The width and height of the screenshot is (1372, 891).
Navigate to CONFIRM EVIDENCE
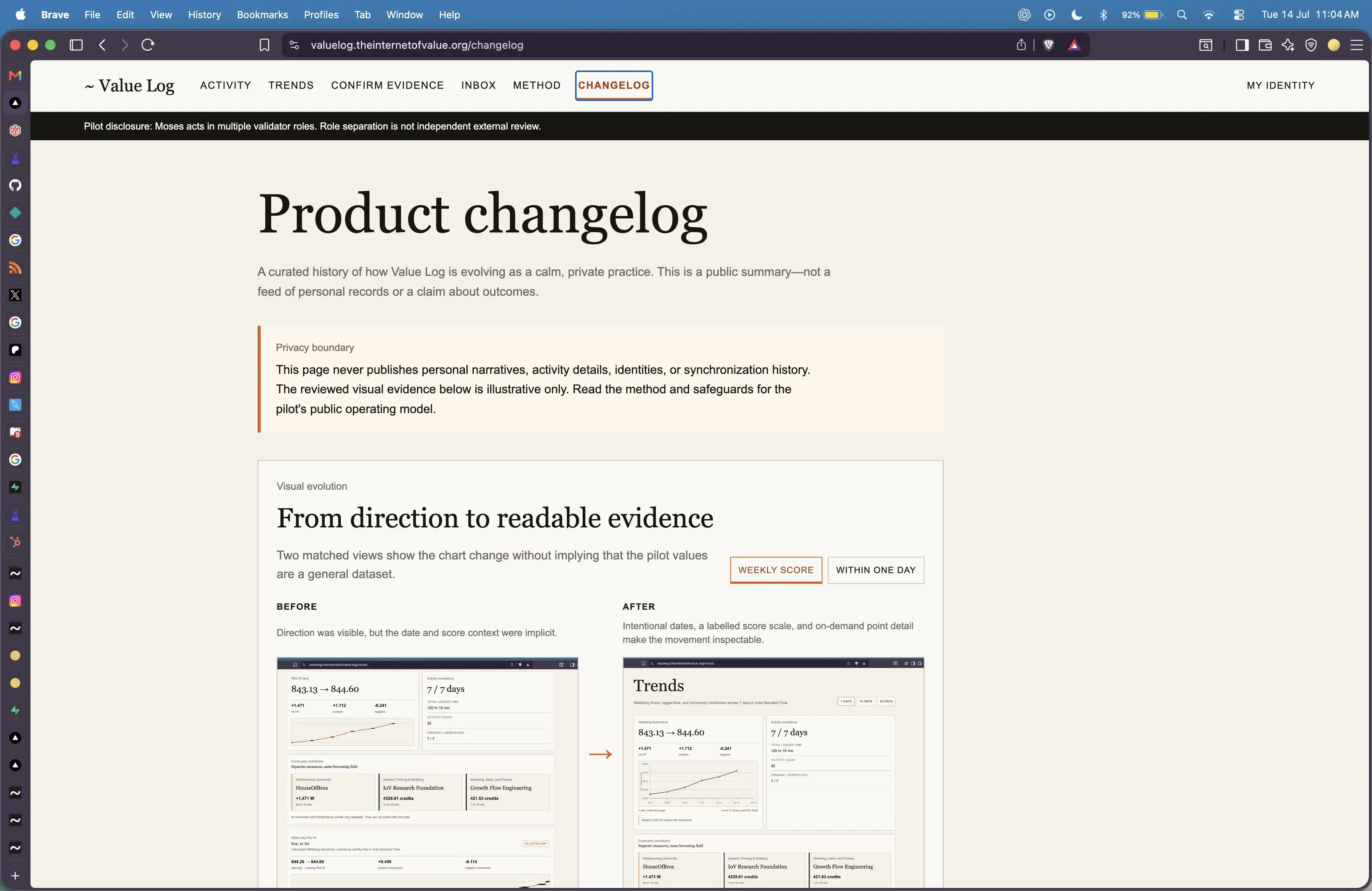coord(387,85)
